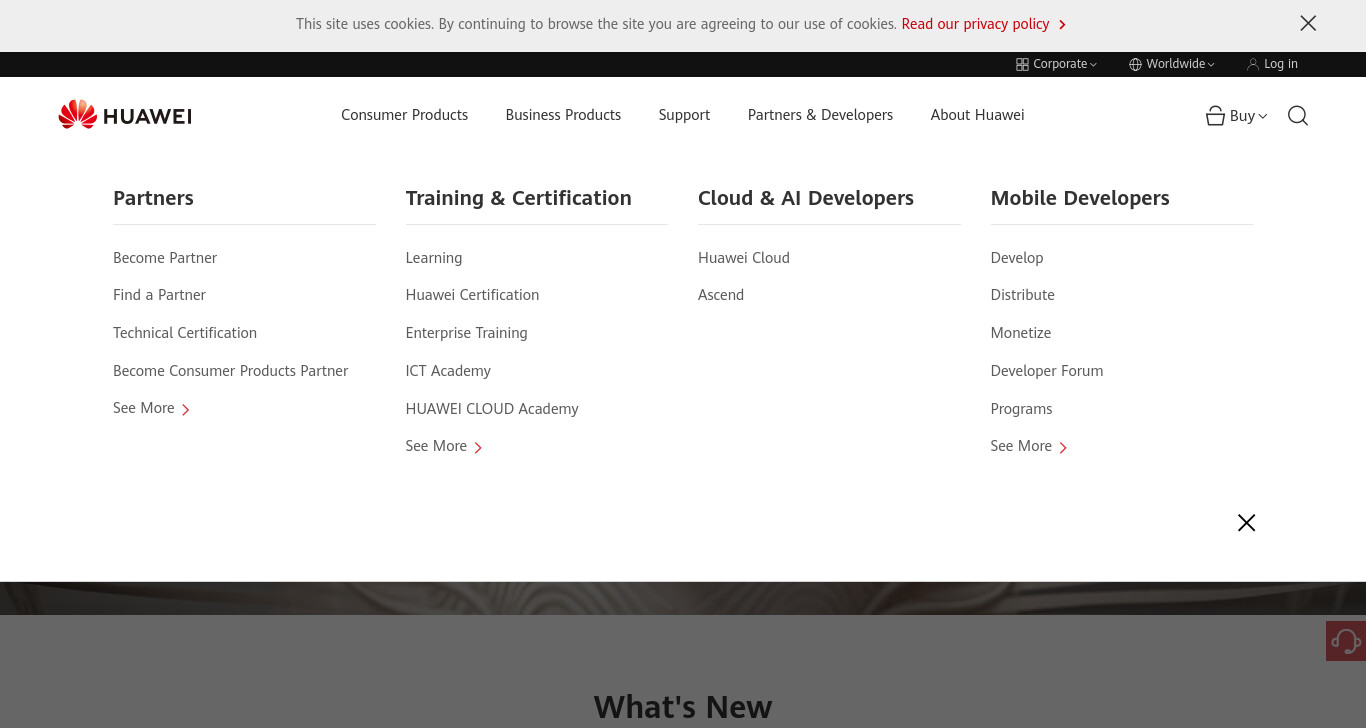Click Log in text link
This screenshot has height=728, width=1366.
pos(1281,64)
